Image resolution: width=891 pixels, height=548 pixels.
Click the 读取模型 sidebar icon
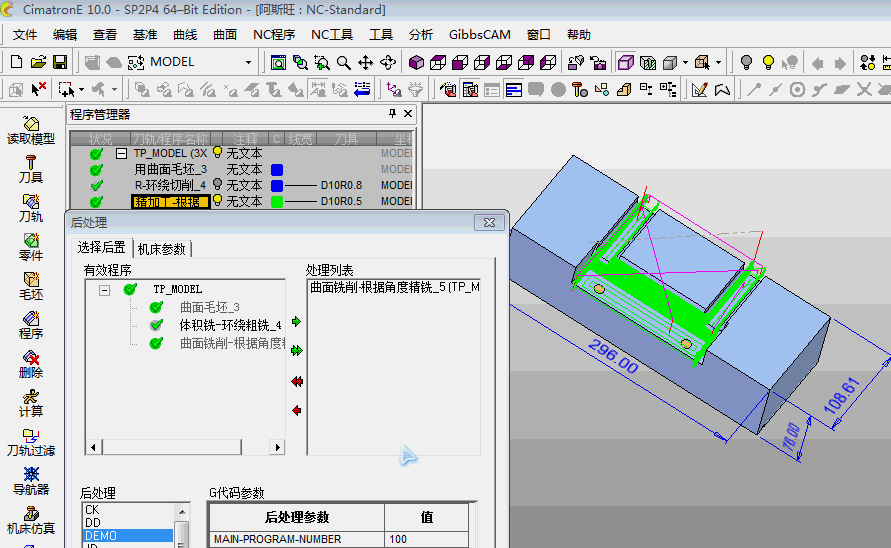tap(31, 131)
